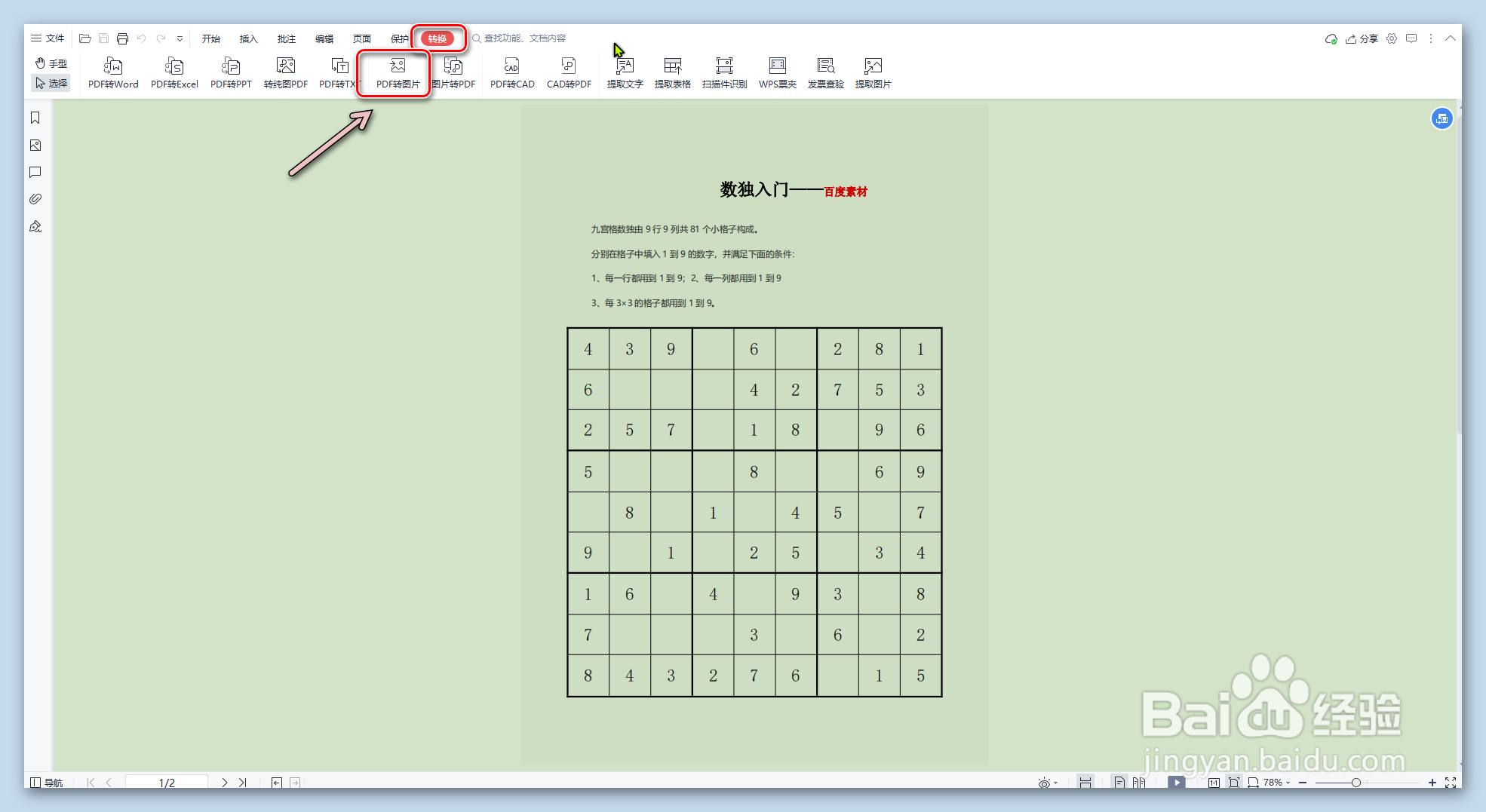Screen dimensions: 1486x812
Task: Activate the 手型 hand tool
Action: click(50, 63)
